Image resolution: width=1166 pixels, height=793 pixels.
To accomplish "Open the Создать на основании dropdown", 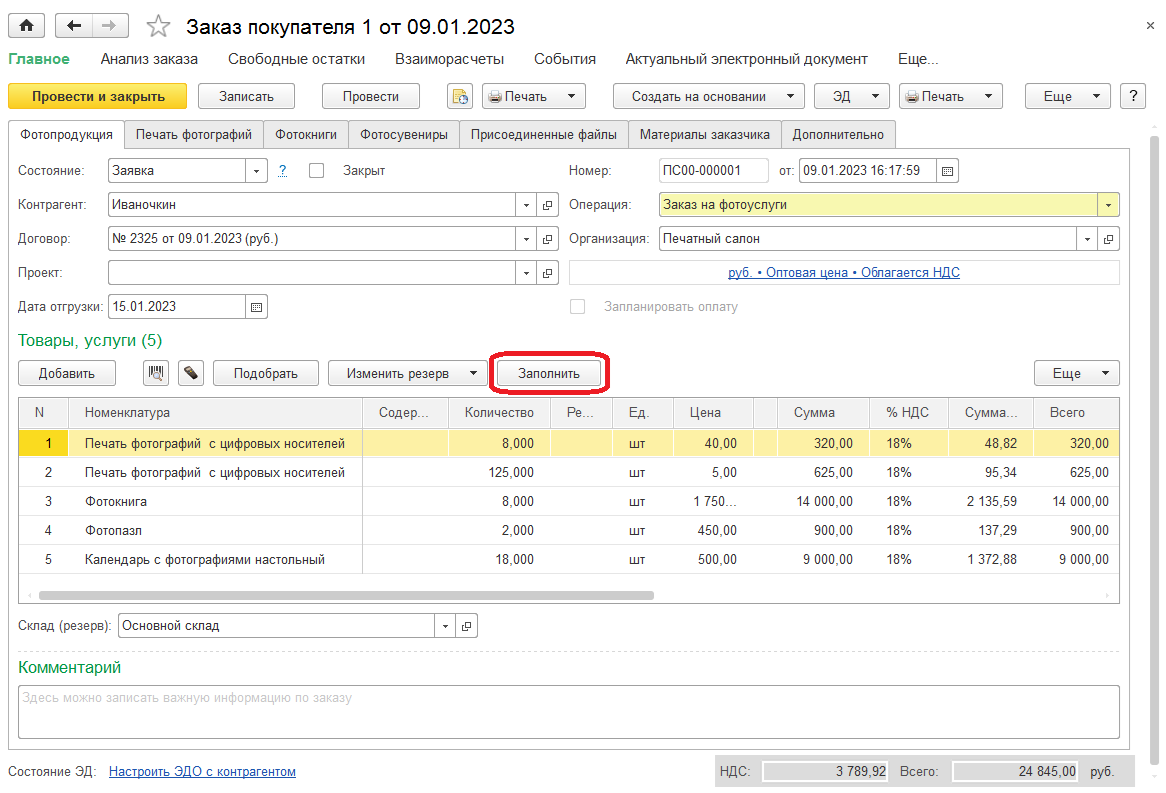I will coord(708,97).
